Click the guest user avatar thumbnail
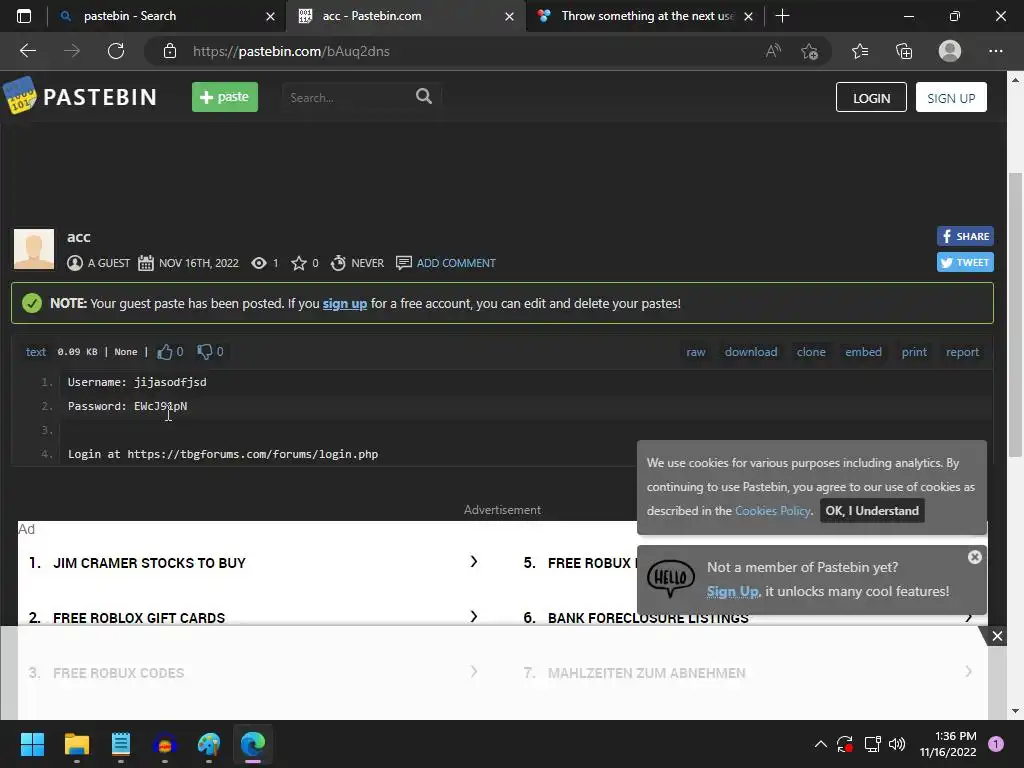This screenshot has width=1024, height=768. 34,249
